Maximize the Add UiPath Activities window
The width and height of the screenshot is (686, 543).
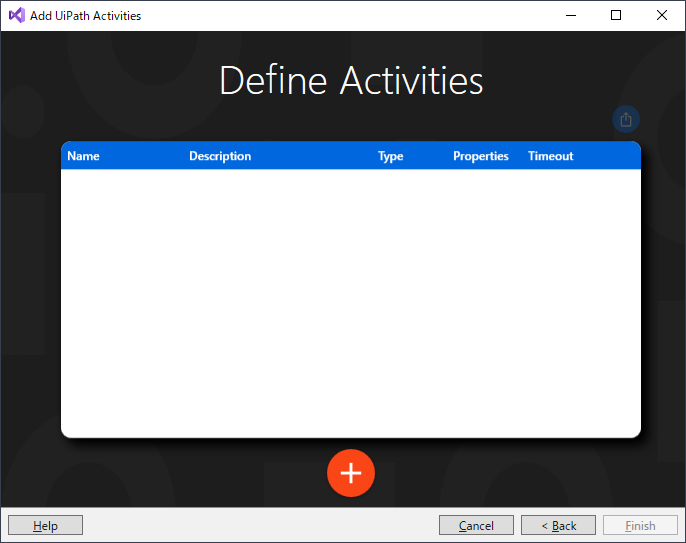(x=616, y=15)
